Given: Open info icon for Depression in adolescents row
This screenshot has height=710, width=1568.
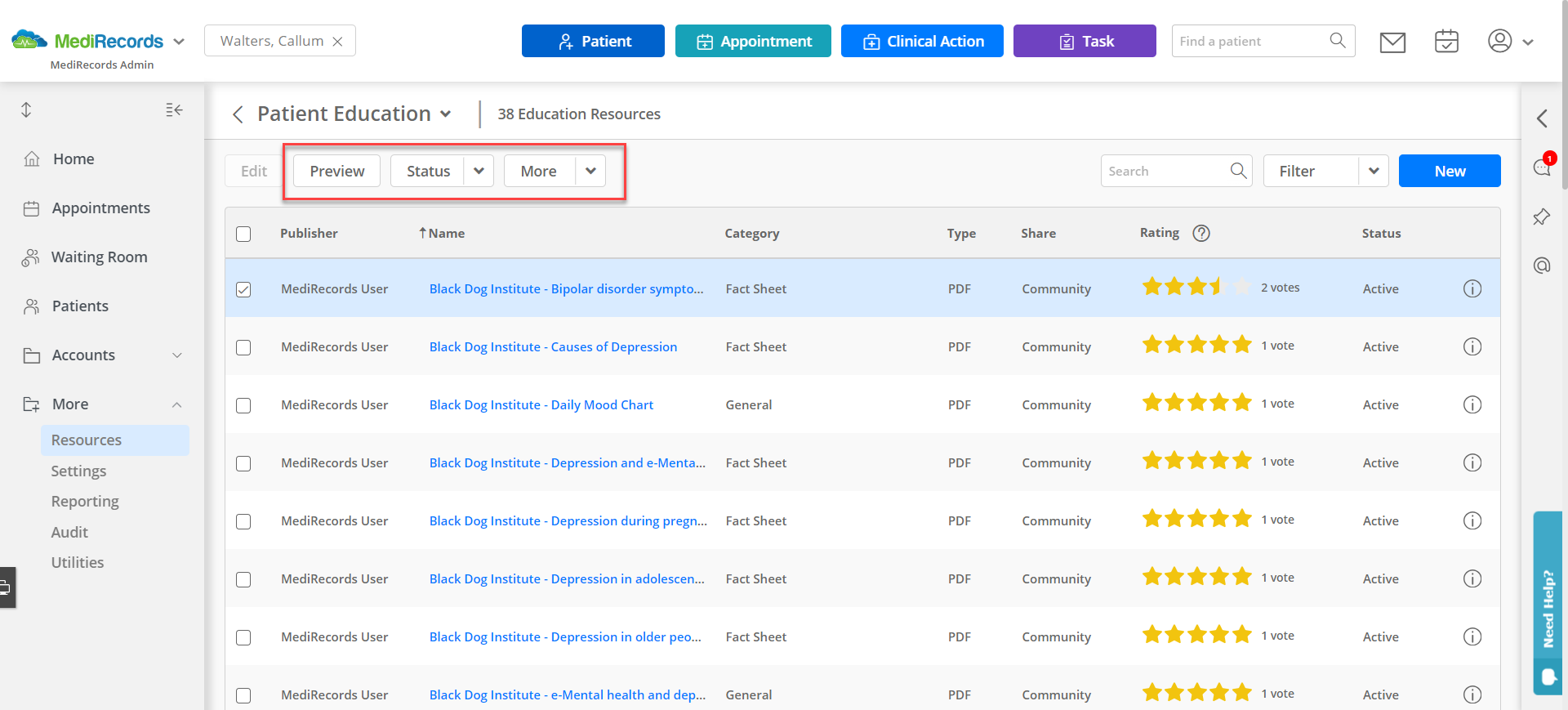Looking at the screenshot, I should [1472, 578].
